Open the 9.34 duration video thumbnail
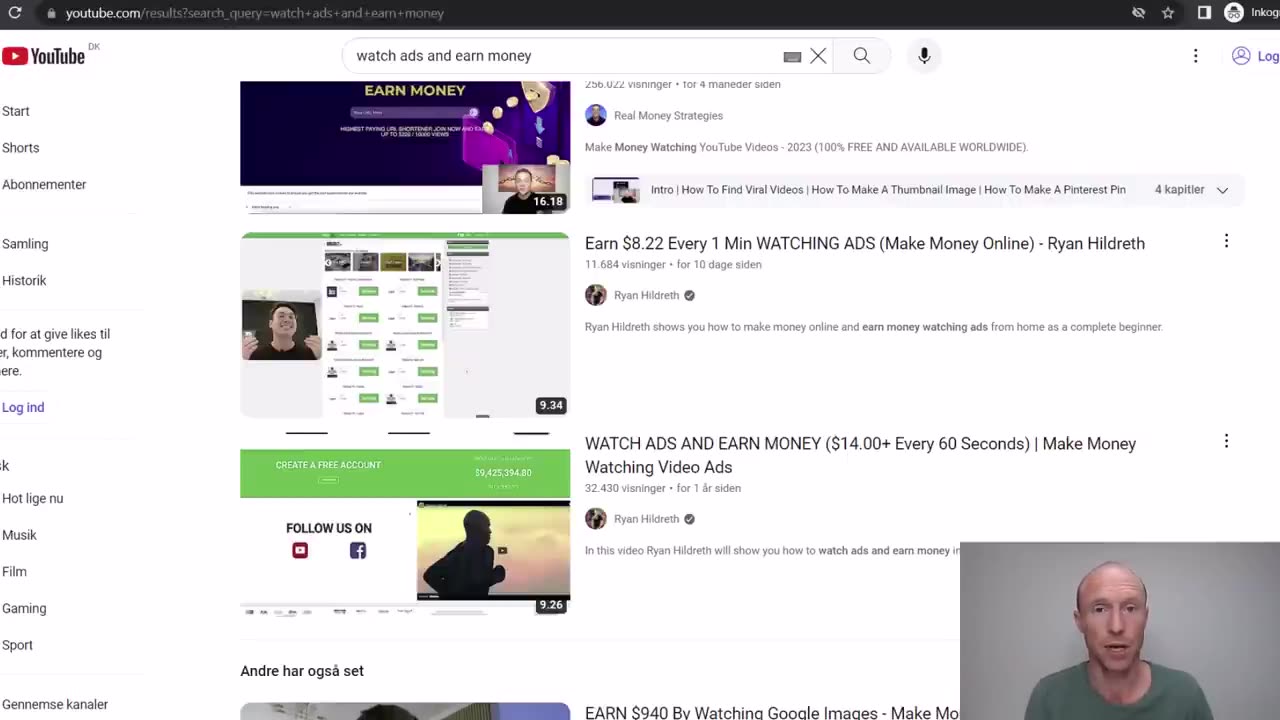Screen dimensions: 1280x720 405,325
